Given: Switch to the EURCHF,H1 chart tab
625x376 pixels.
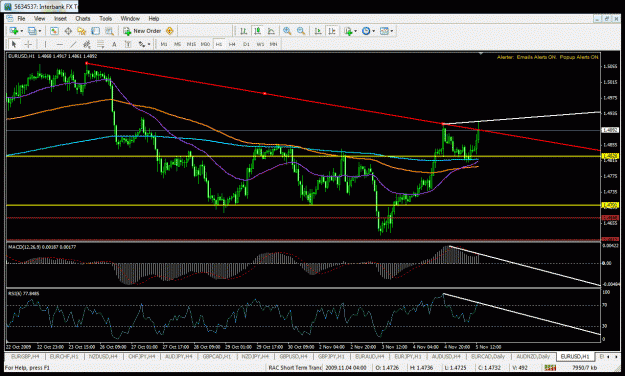Looking at the screenshot, I should [64, 356].
